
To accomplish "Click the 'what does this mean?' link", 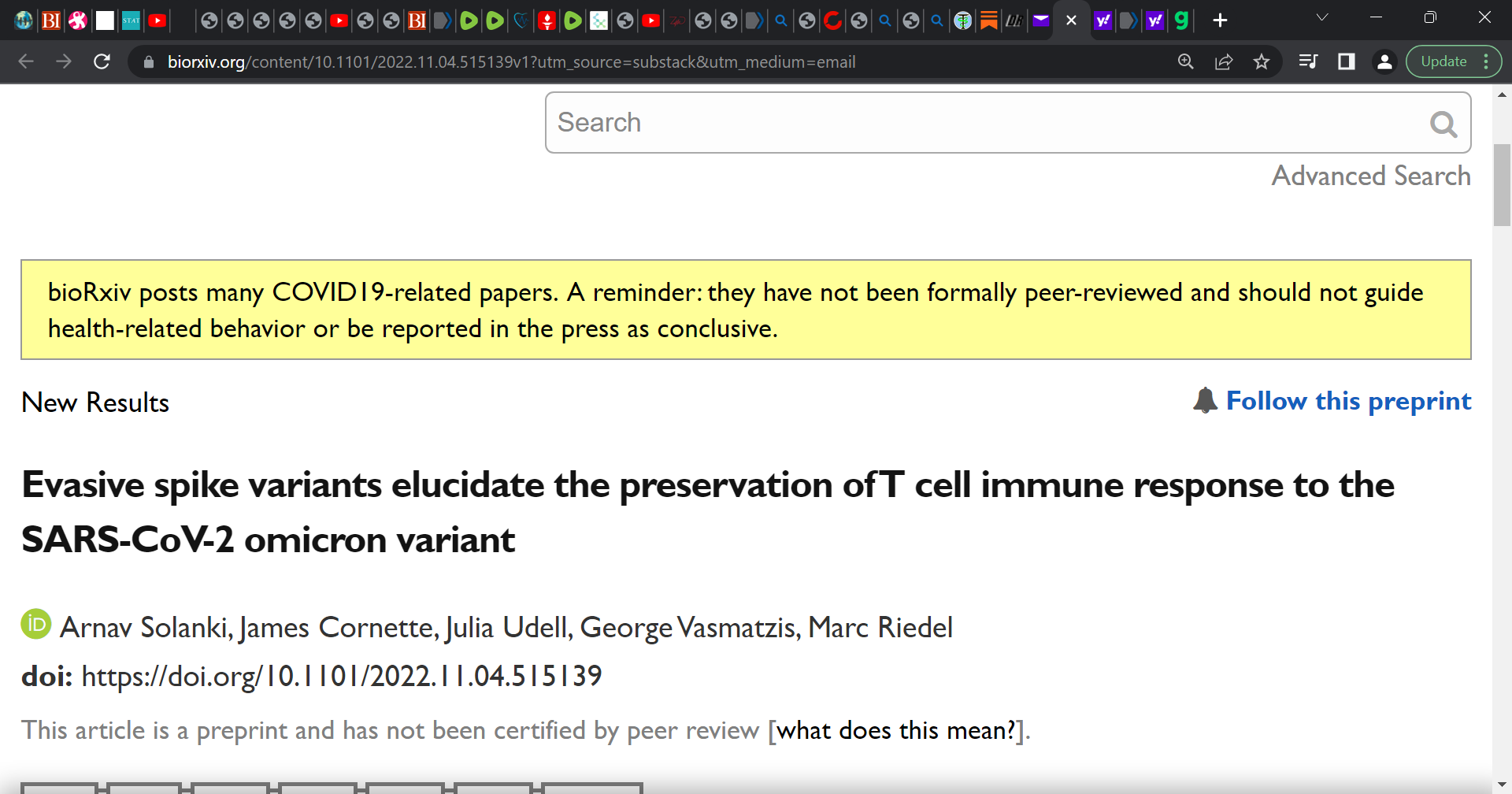I will [x=896, y=730].
